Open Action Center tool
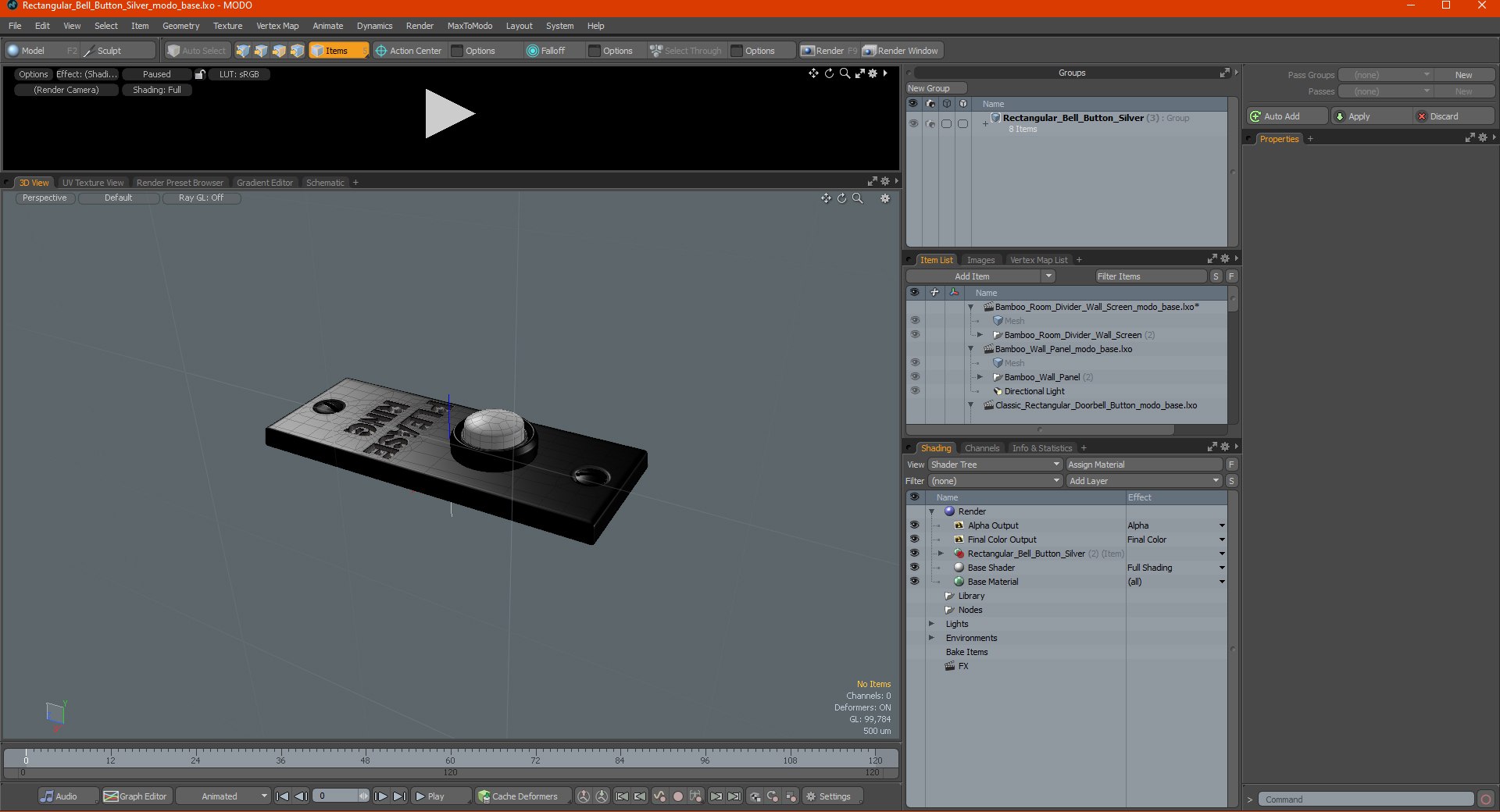This screenshot has width=1500, height=812. [409, 51]
